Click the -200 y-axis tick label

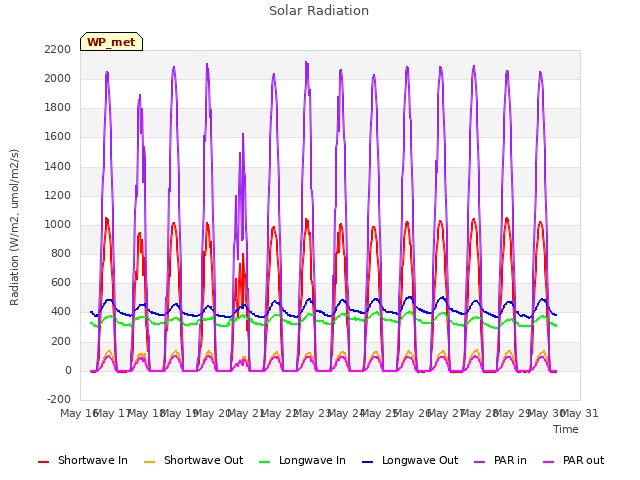coord(59,399)
